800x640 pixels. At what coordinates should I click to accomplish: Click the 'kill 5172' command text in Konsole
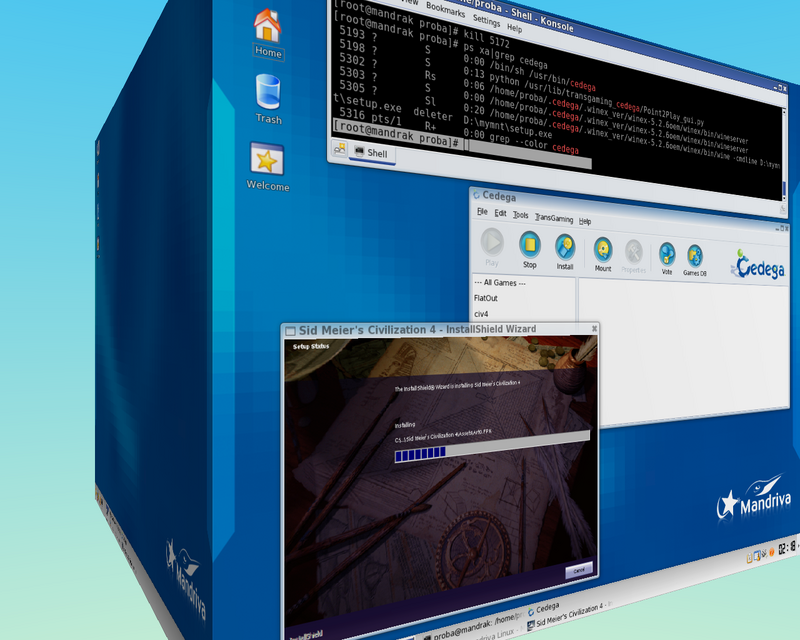point(486,37)
